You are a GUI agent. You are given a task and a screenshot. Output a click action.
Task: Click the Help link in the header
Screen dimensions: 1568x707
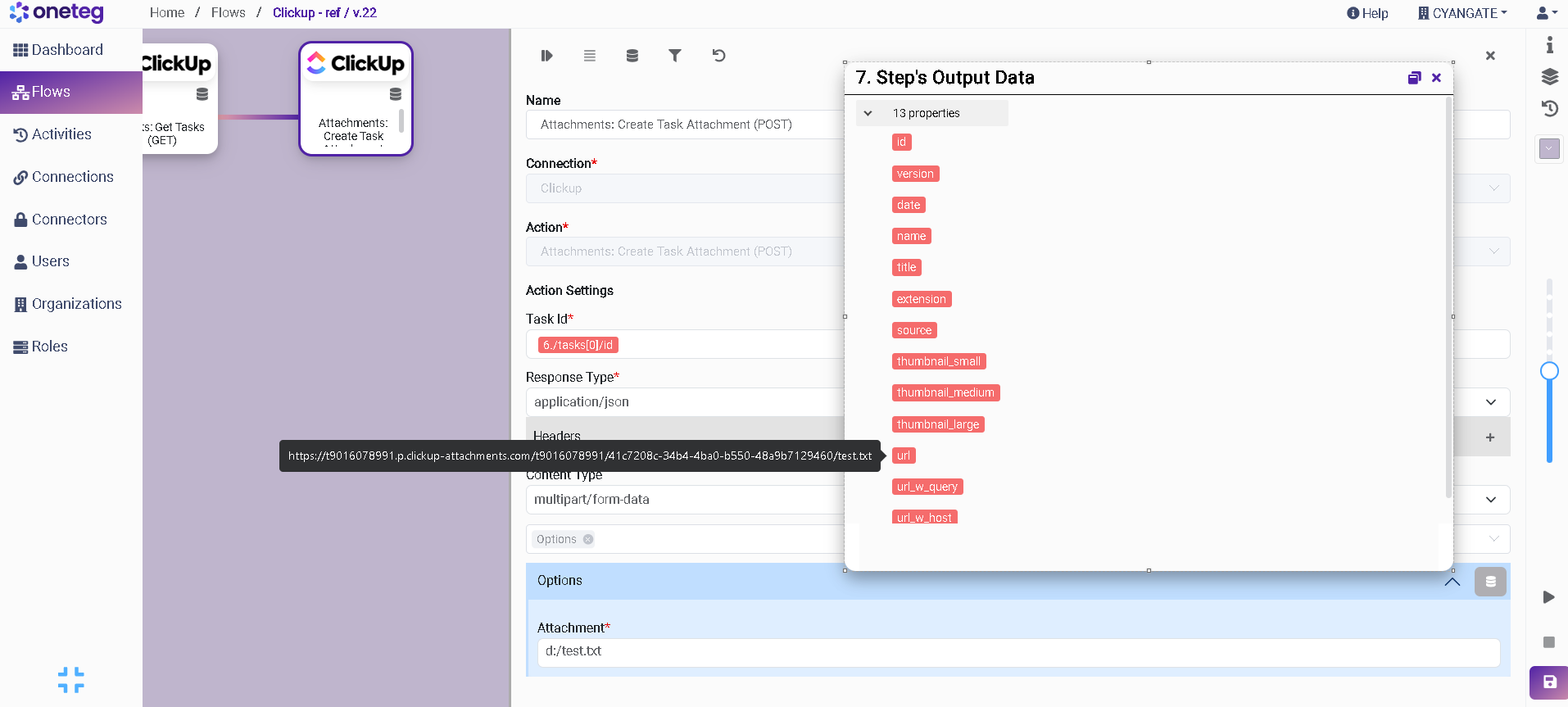[x=1367, y=13]
